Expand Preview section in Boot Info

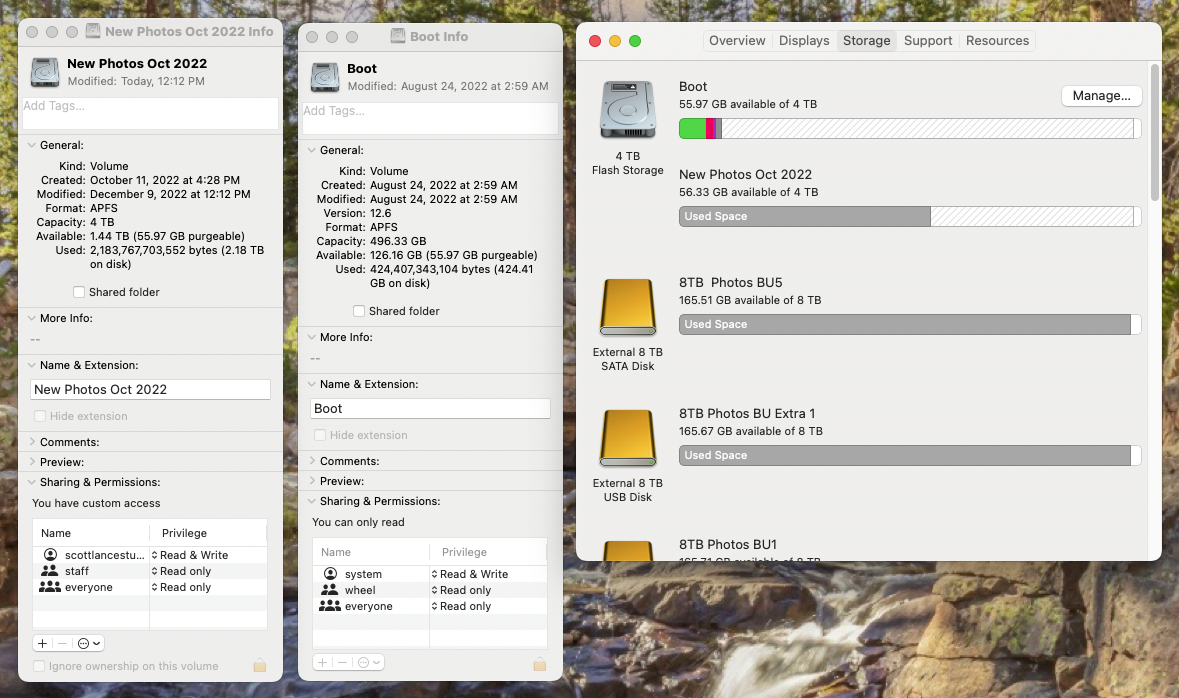point(311,481)
